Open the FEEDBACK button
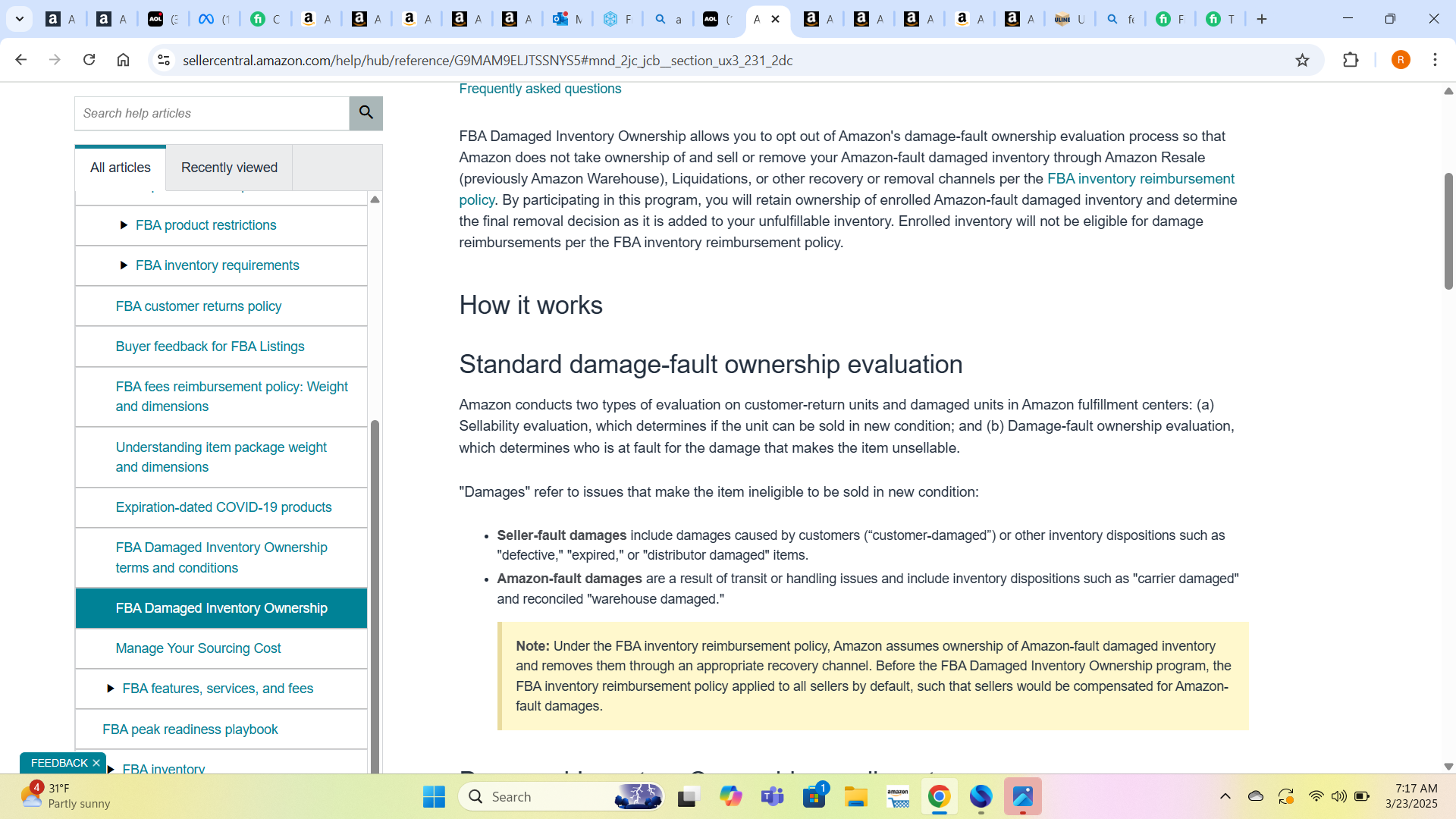The width and height of the screenshot is (1456, 819). pyautogui.click(x=59, y=763)
